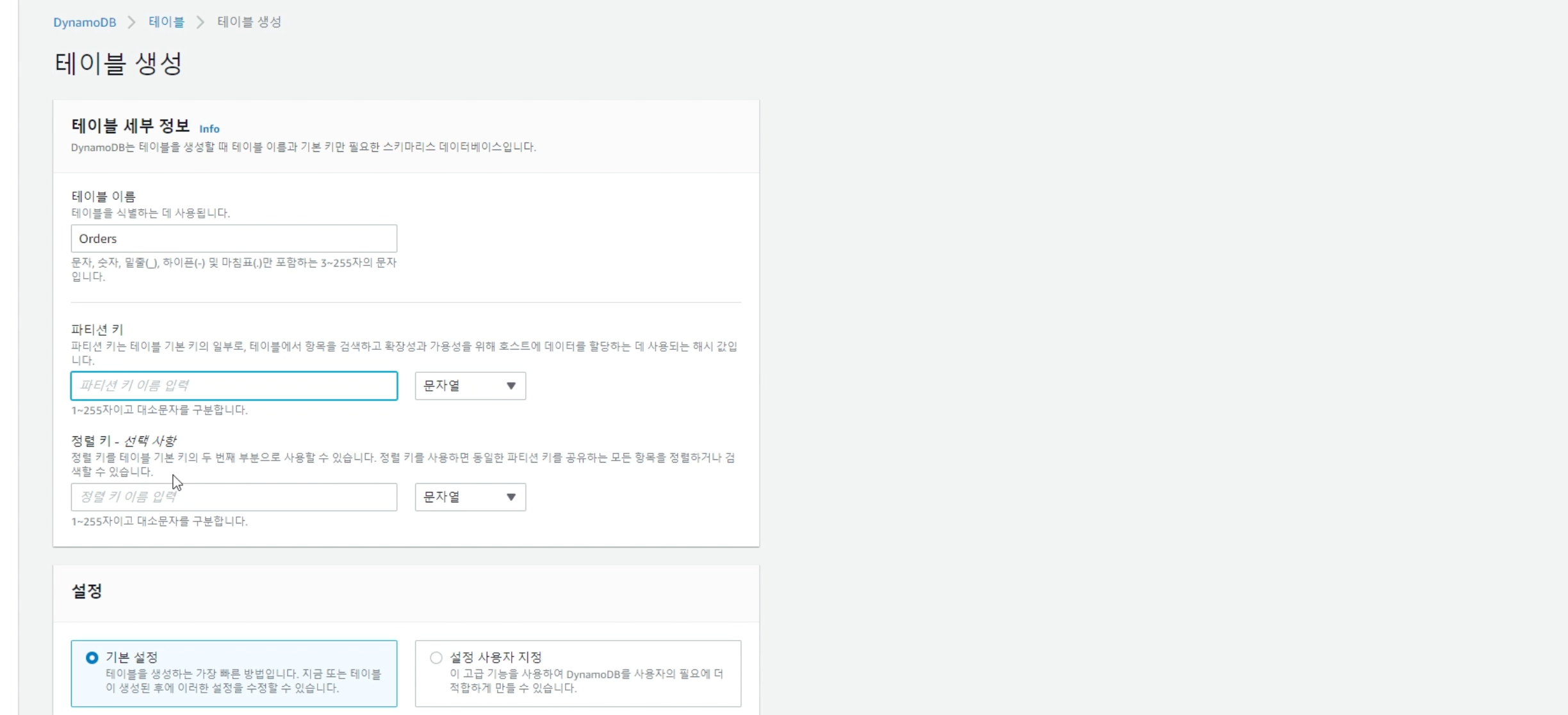Viewport: 1568px width, 715px height.
Task: Open the Info link beside 테이블 세부 정보
Action: point(209,129)
